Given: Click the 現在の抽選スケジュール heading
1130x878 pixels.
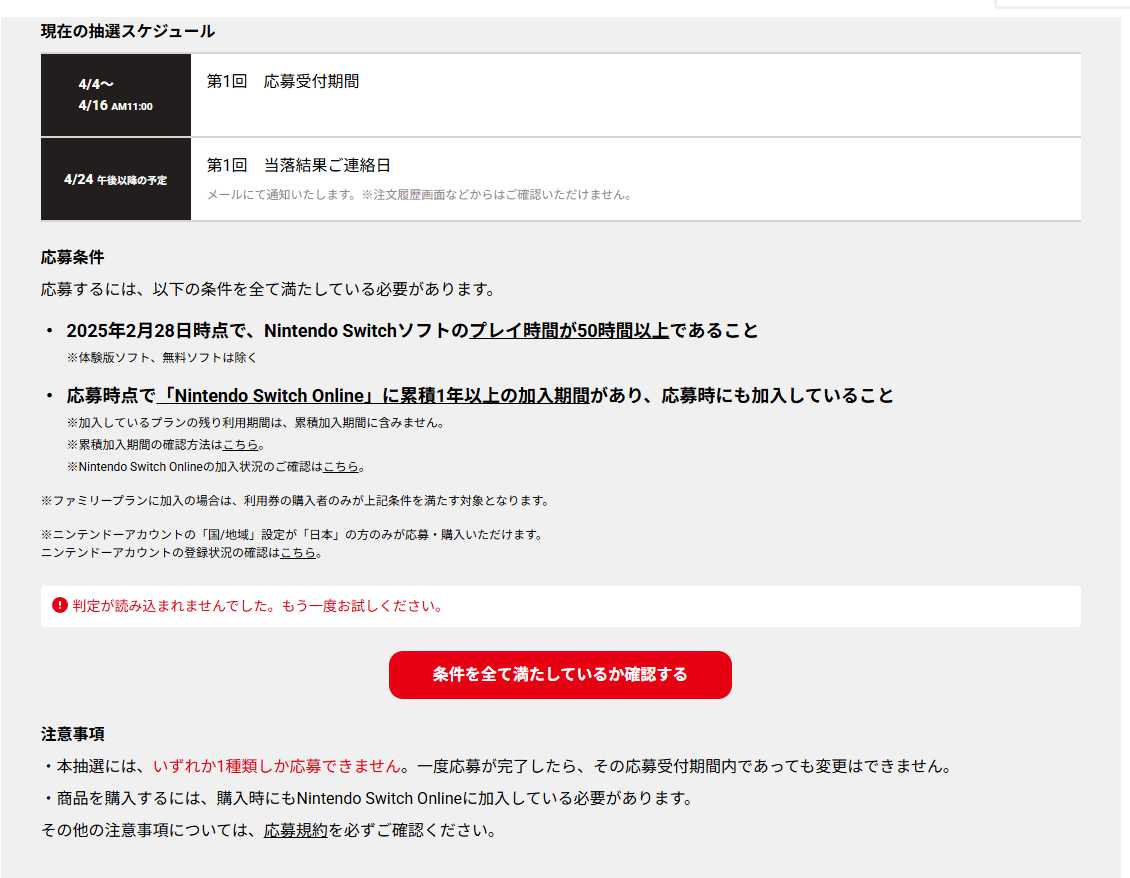Looking at the screenshot, I should (x=128, y=31).
